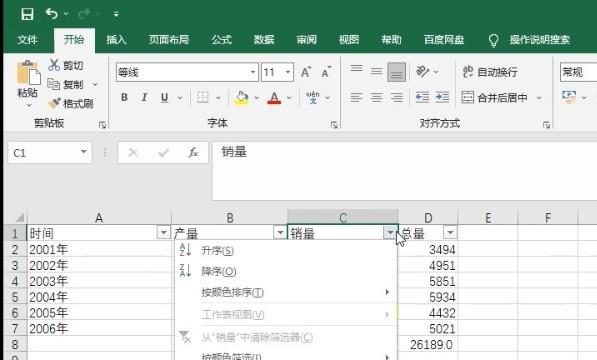The width and height of the screenshot is (597, 360).
Task: Open the 总量 column filter arrow
Action: (x=450, y=232)
